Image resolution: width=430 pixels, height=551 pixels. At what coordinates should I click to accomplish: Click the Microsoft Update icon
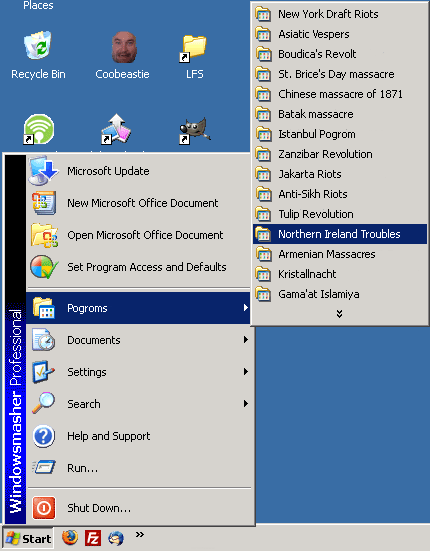point(43,171)
